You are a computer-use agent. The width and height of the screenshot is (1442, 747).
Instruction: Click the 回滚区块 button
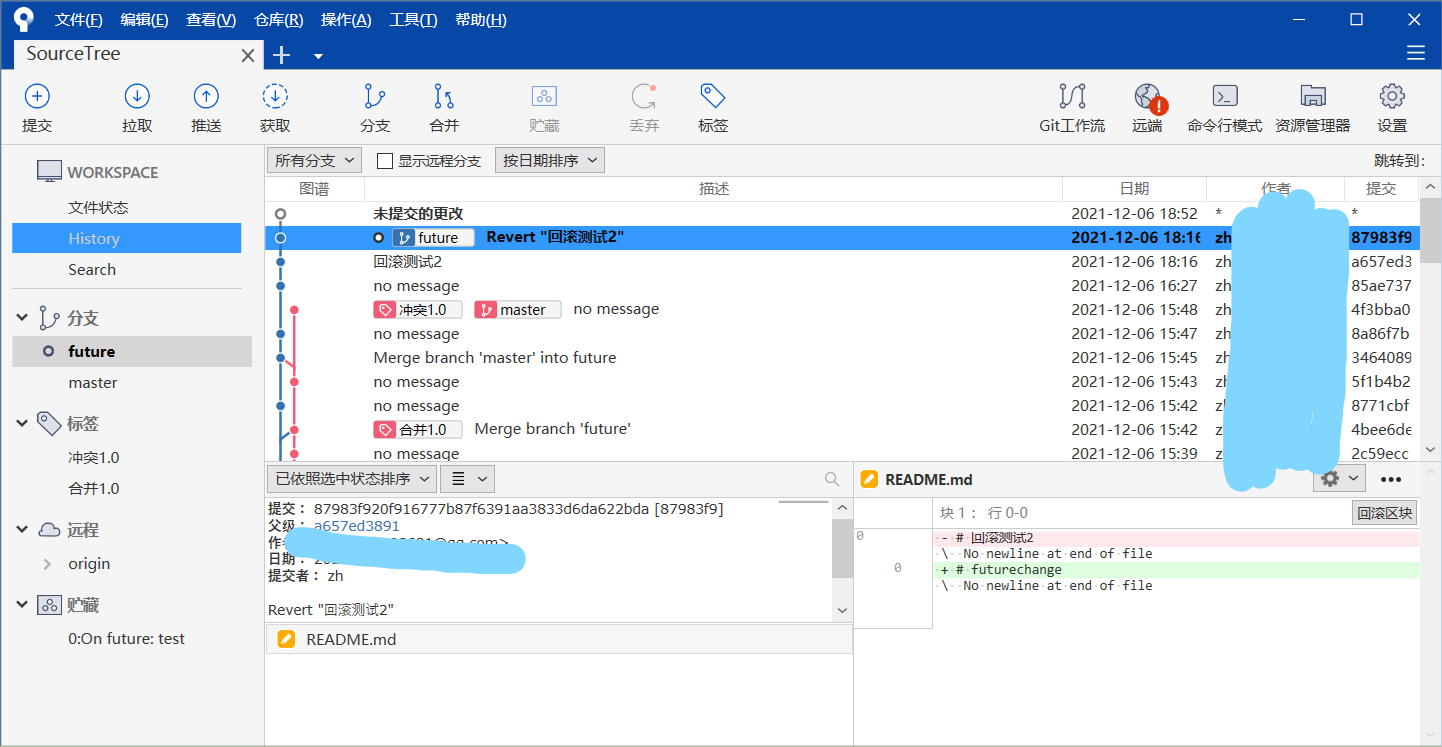[x=1385, y=513]
